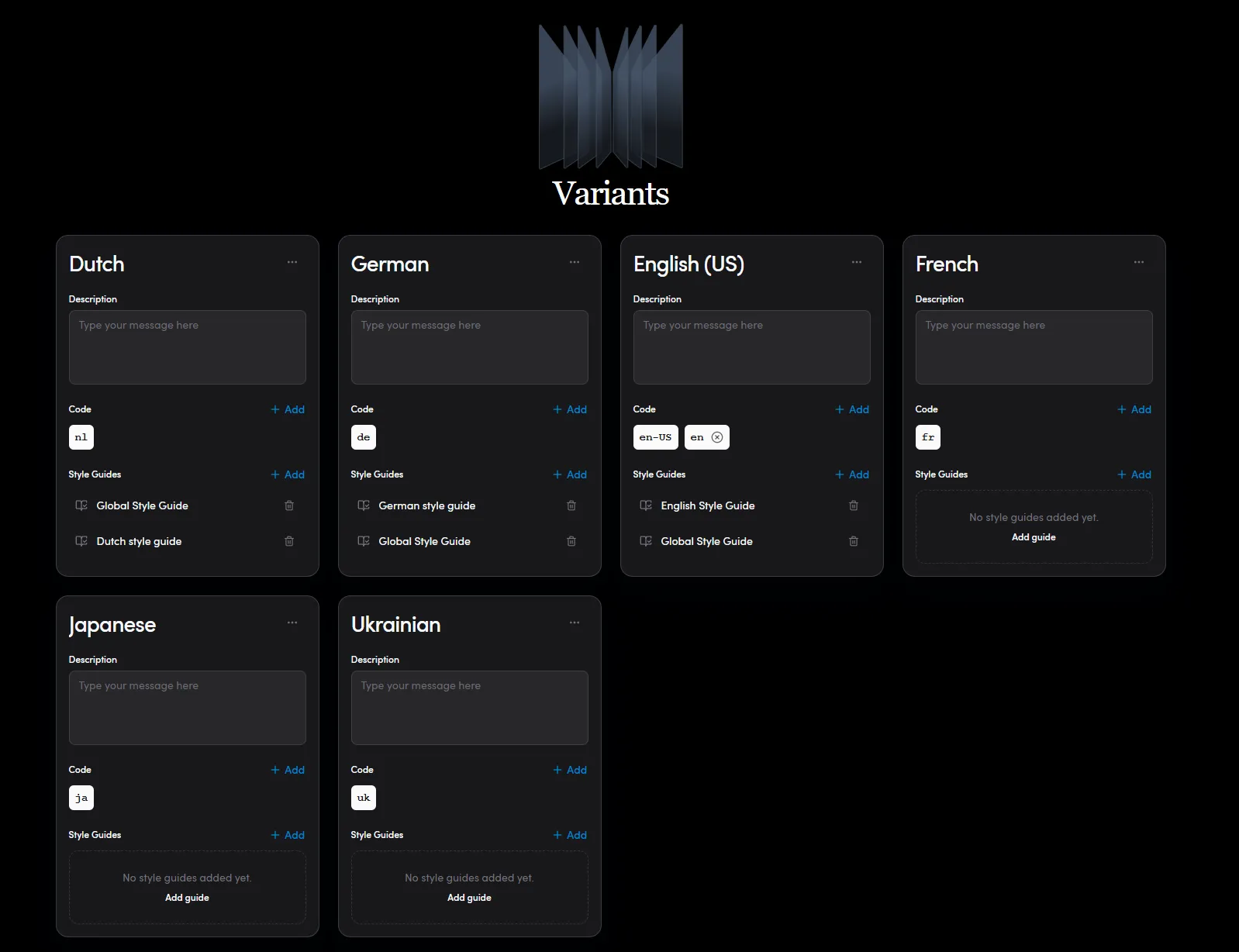Delete the English Style Guide entry
This screenshot has width=1239, height=952.
[854, 505]
